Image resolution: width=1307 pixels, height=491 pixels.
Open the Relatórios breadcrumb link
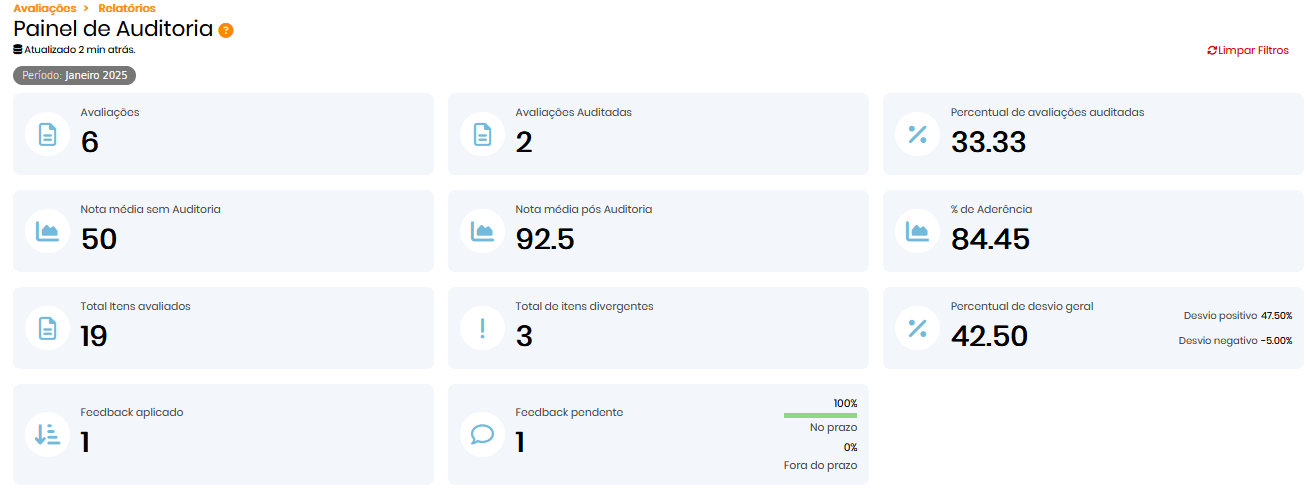point(127,8)
